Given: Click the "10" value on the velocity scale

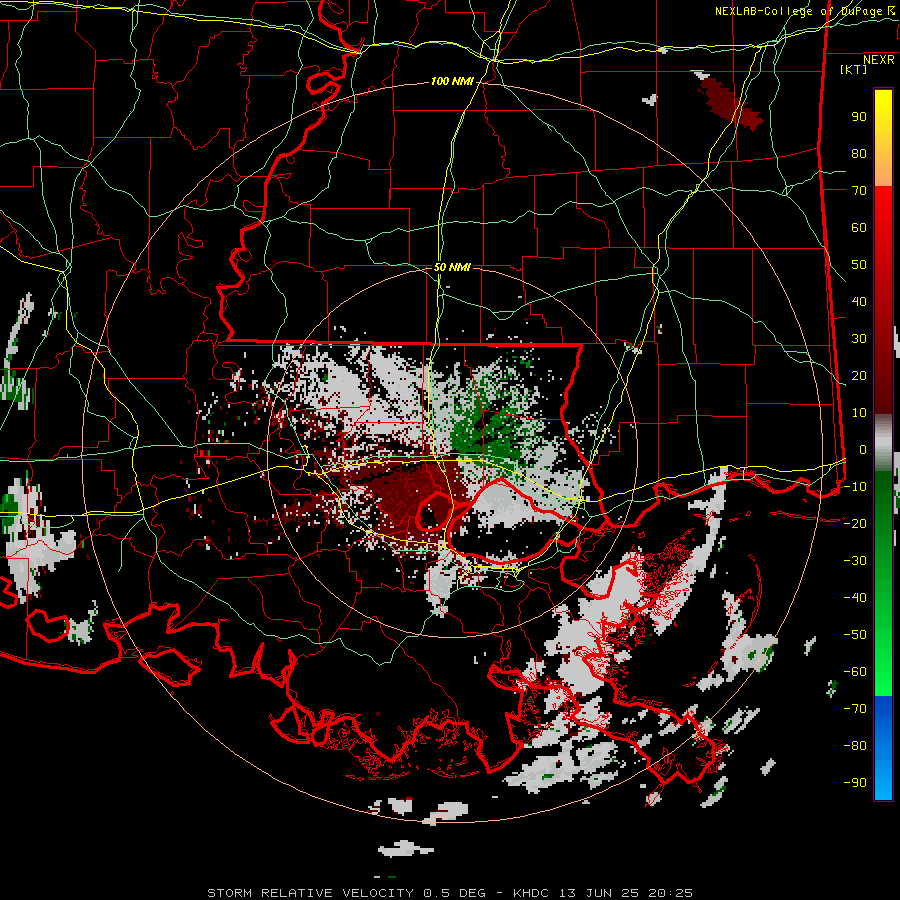Looking at the screenshot, I should (x=859, y=413).
